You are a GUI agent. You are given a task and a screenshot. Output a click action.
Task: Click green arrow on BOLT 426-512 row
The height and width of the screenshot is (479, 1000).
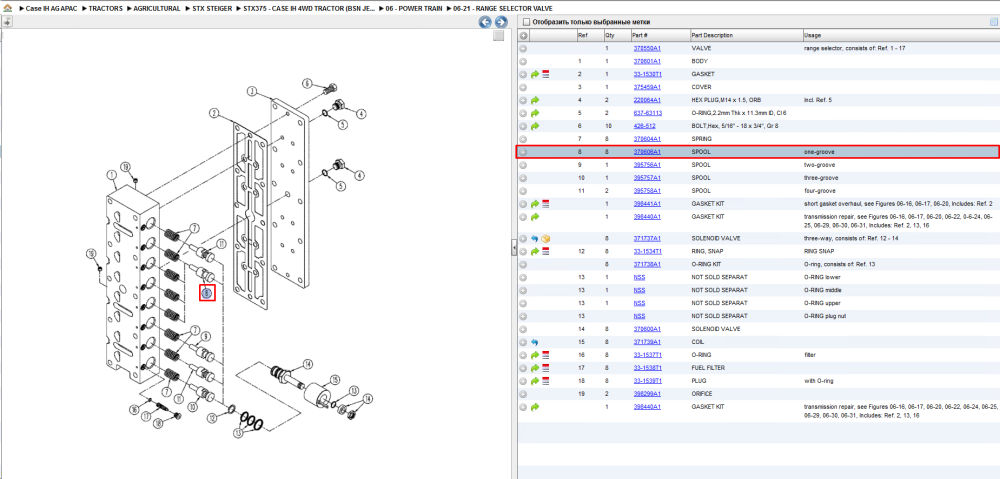click(x=534, y=126)
